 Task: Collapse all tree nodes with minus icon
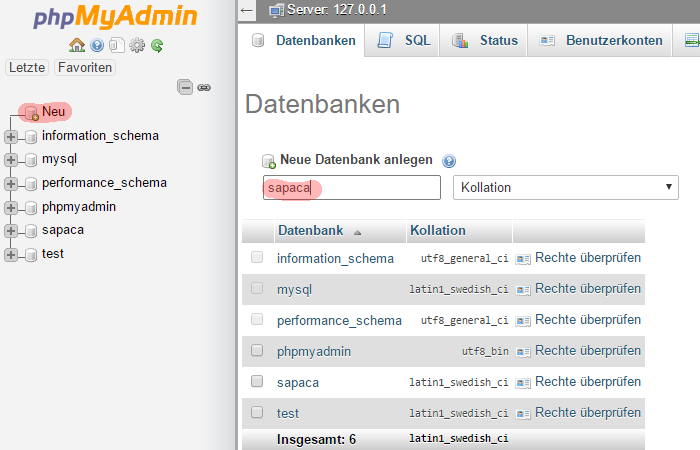(185, 87)
